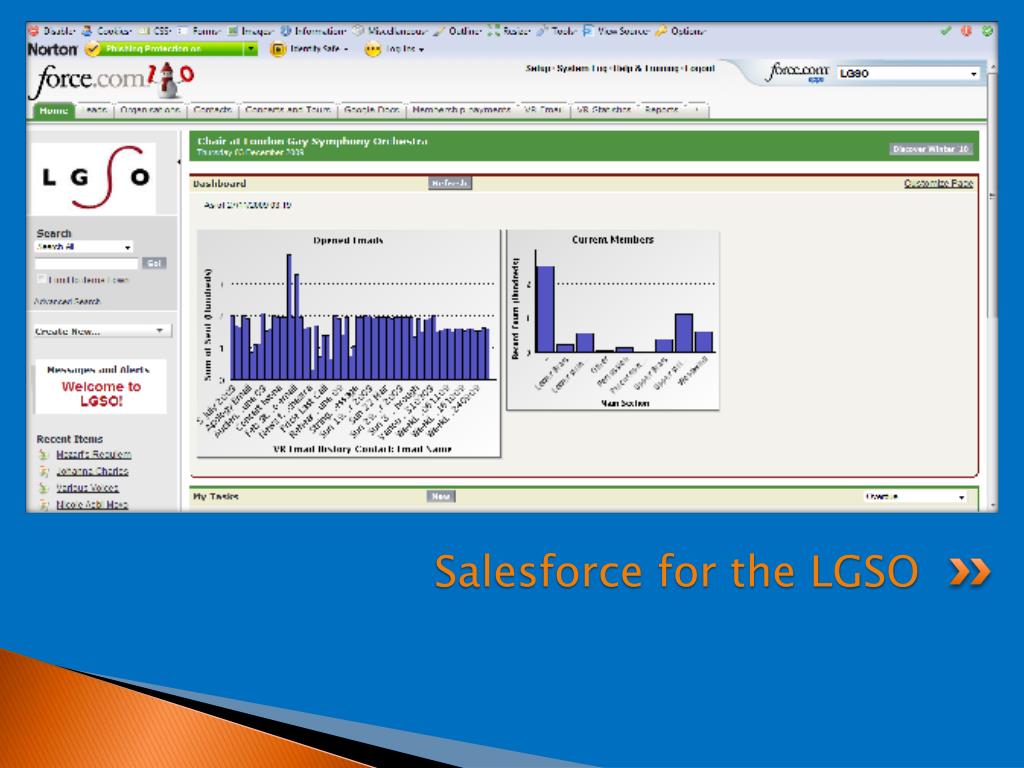Click the red error status icon
Image resolution: width=1024 pixels, height=768 pixels.
point(967,31)
